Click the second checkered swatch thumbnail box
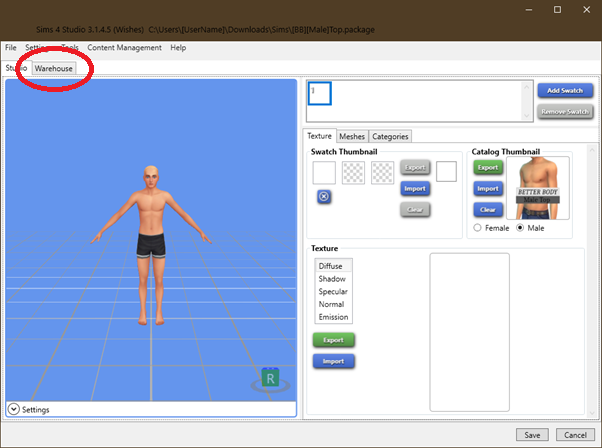 point(353,173)
